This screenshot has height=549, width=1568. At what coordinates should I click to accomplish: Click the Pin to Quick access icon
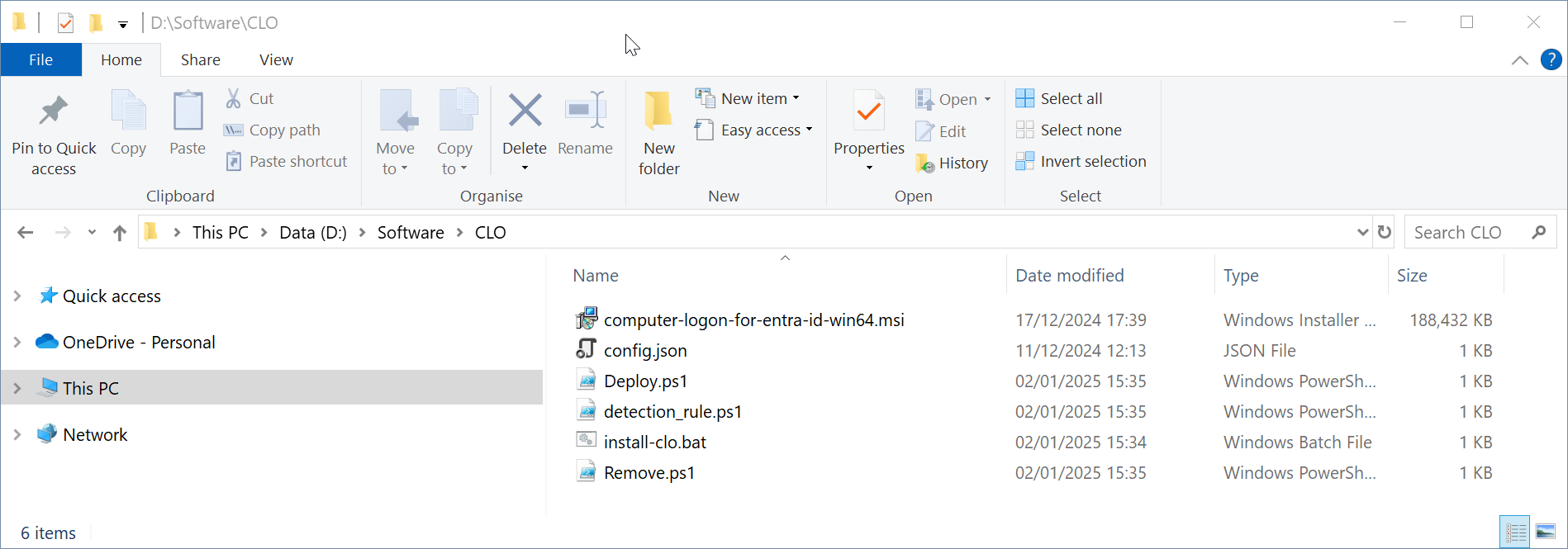(54, 112)
